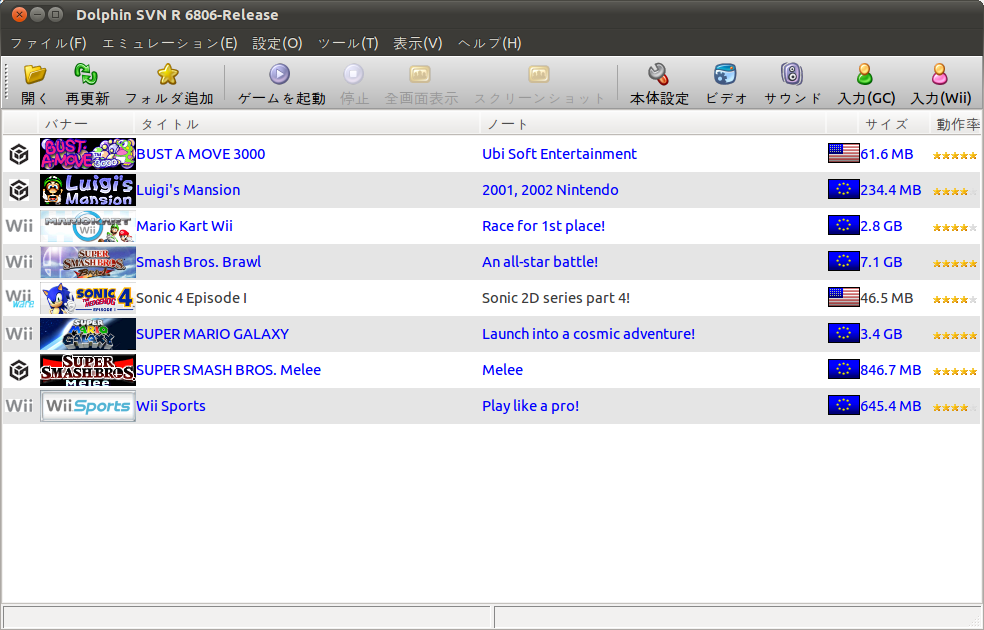Sort list by バナー column header

[x=86, y=124]
